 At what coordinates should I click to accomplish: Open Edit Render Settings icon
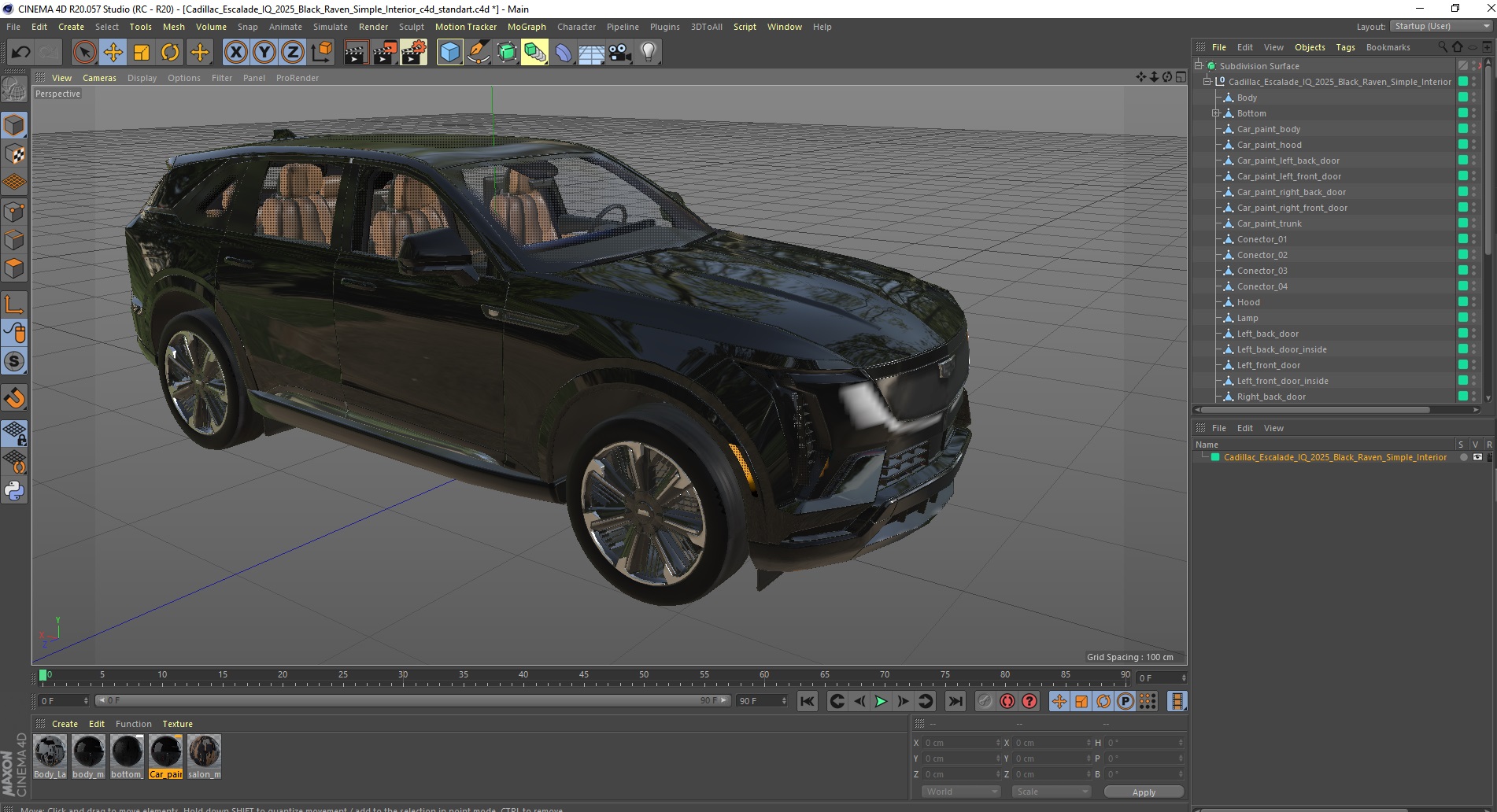(413, 53)
